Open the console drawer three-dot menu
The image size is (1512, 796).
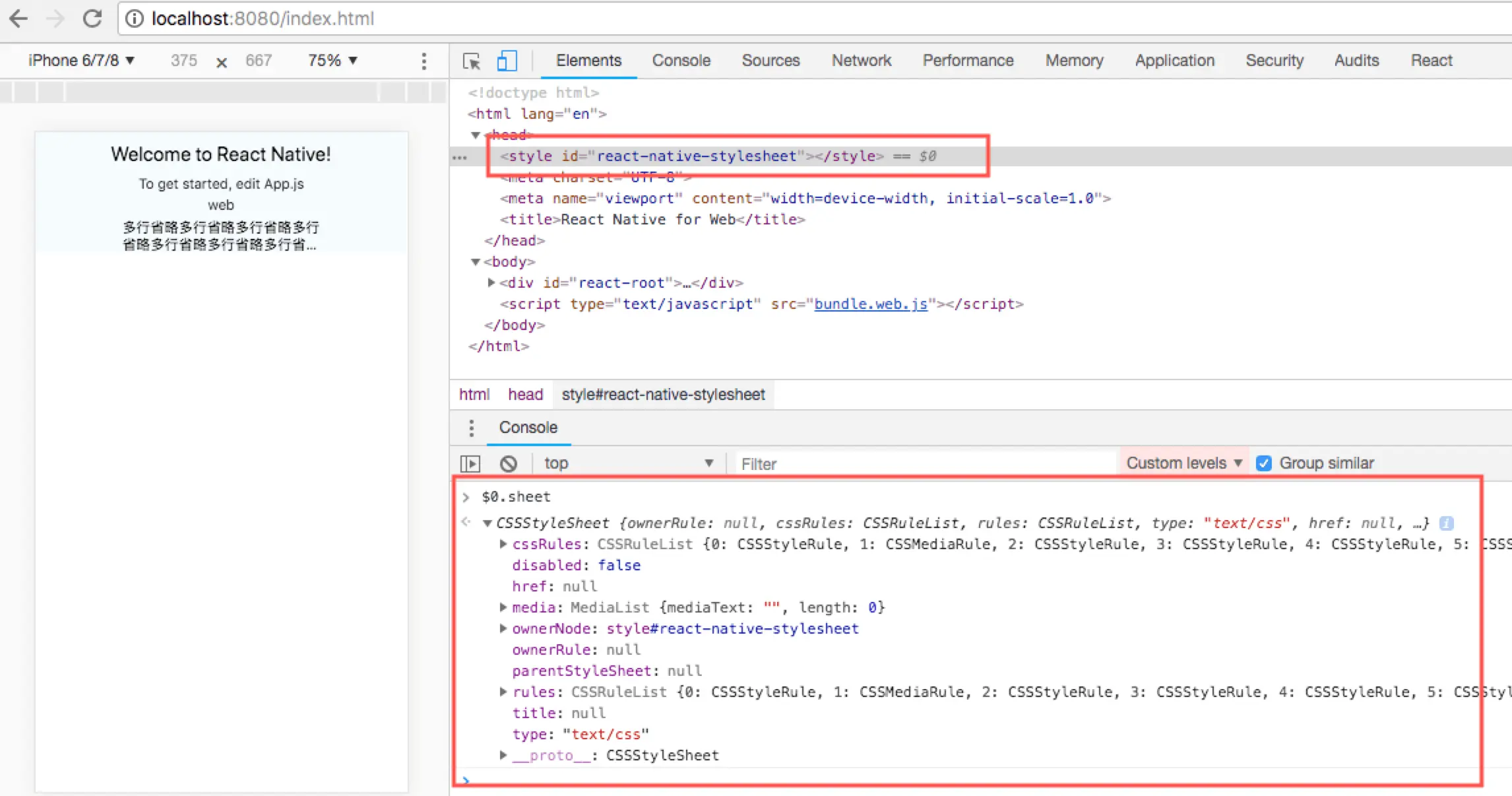[x=471, y=428]
